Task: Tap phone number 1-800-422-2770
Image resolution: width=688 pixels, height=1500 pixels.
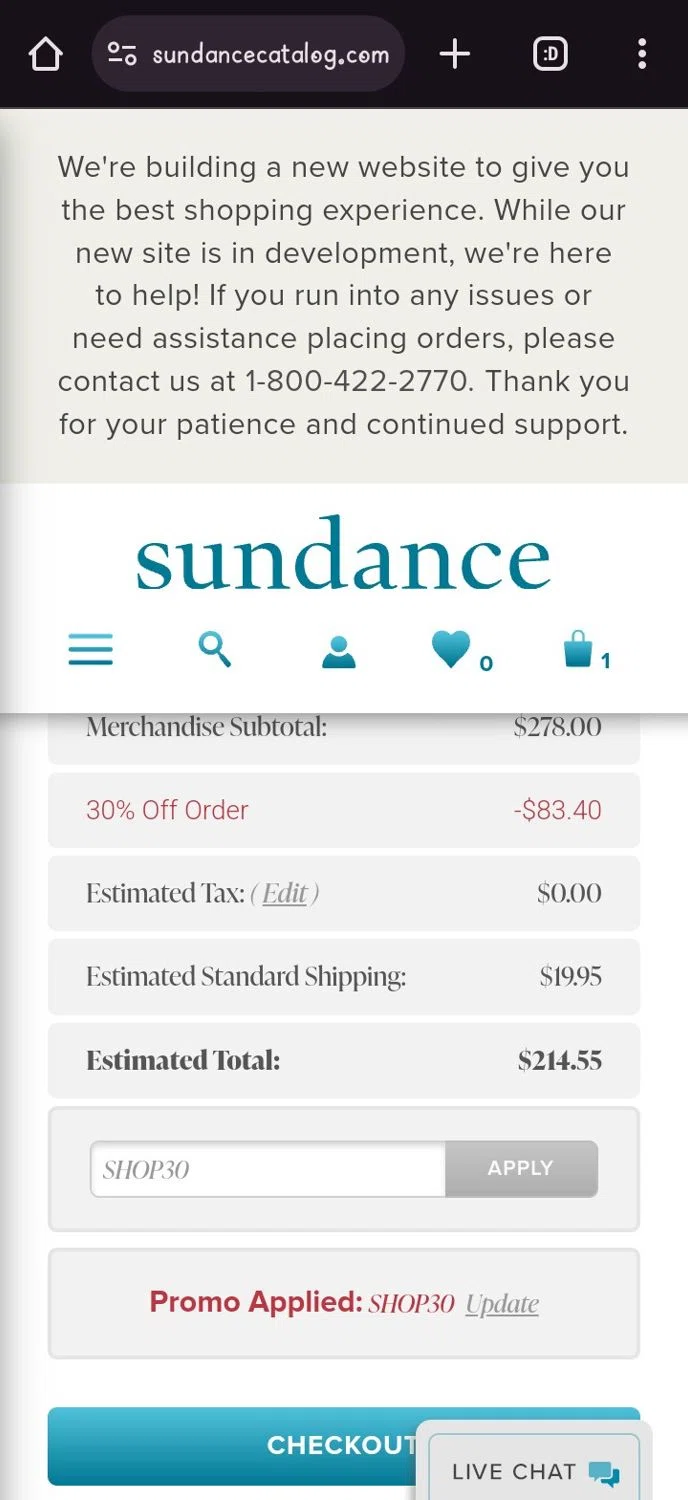Action: click(357, 381)
